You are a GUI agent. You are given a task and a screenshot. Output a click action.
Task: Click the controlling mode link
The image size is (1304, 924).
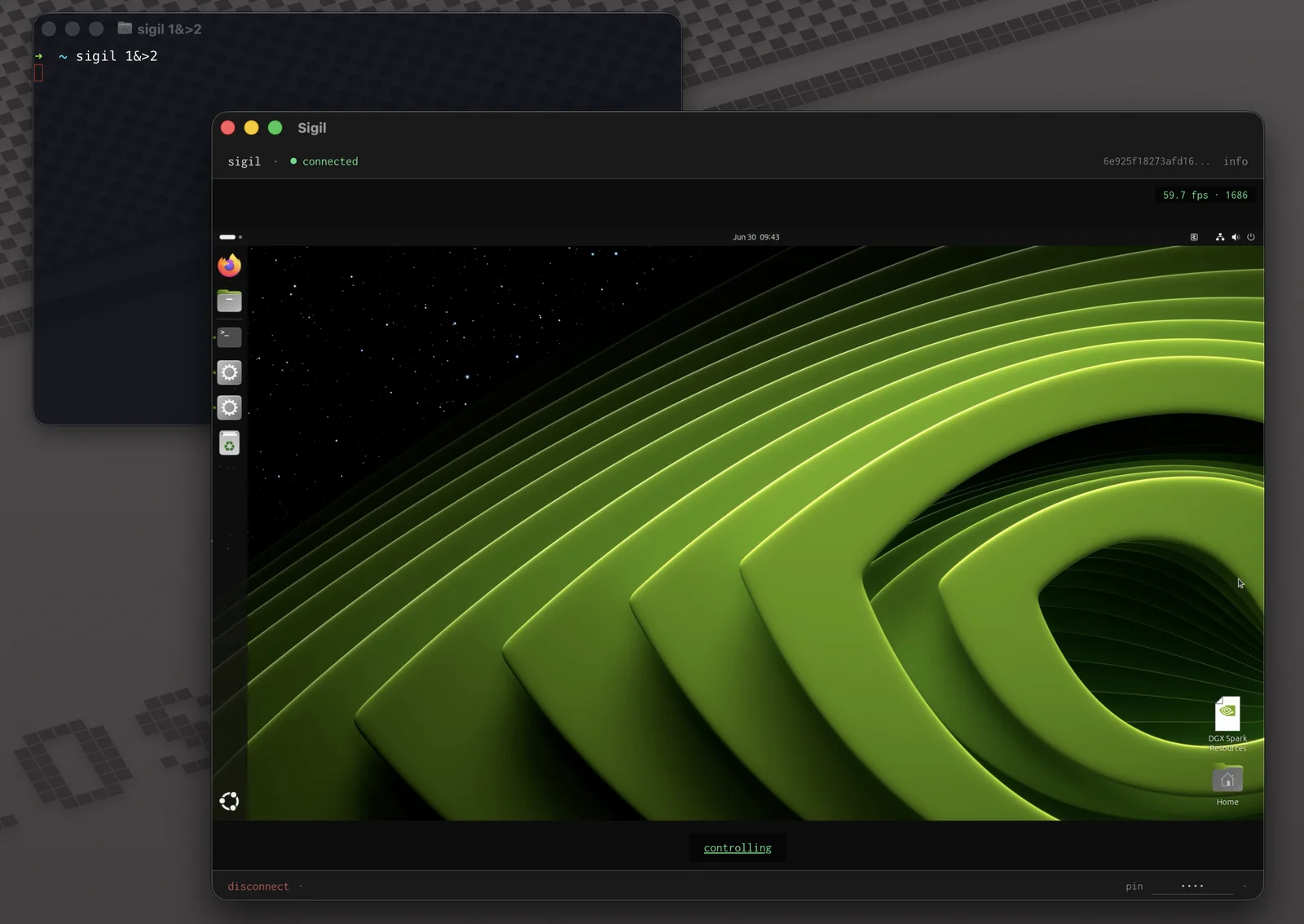tap(738, 848)
